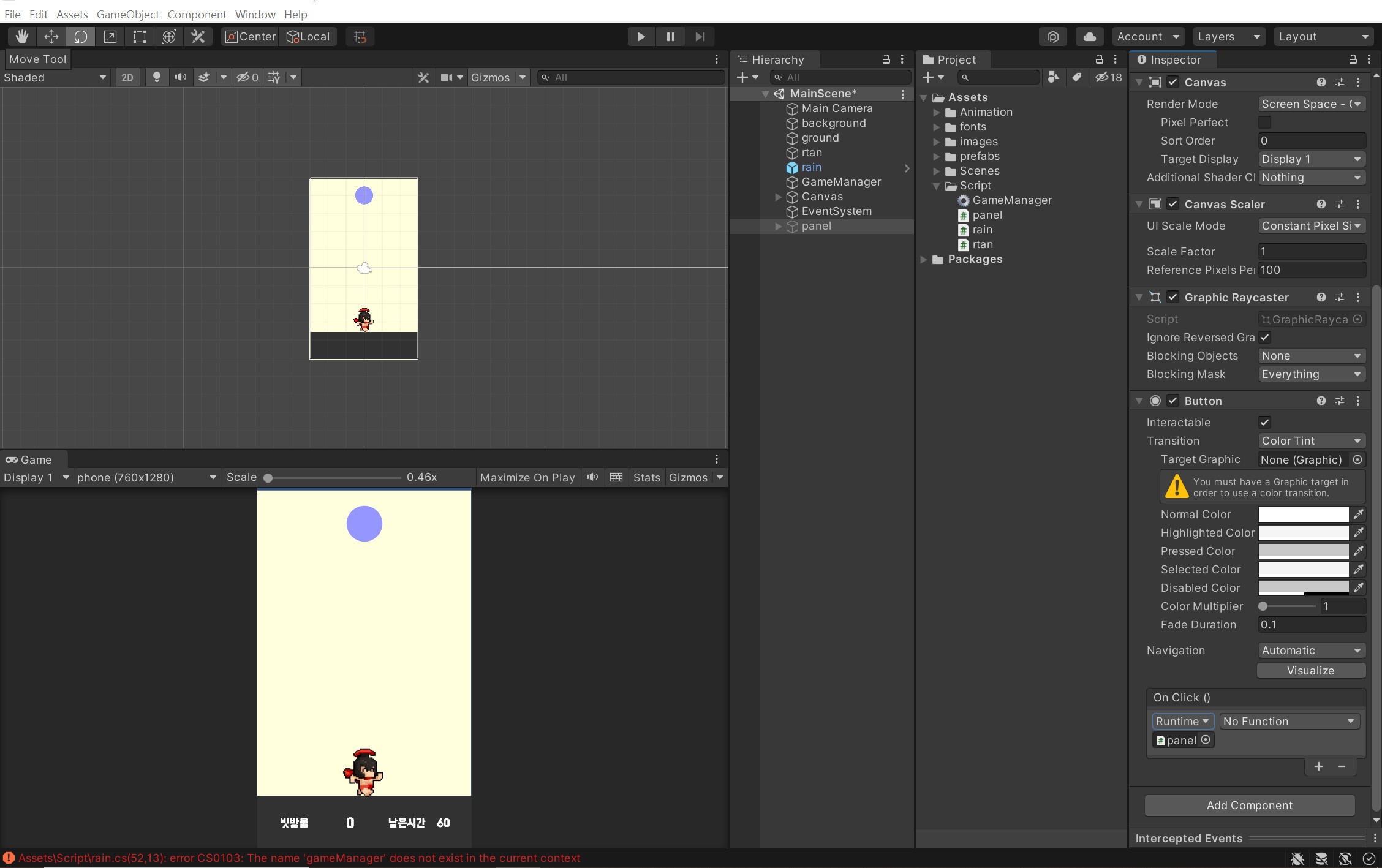Uncheck the Interactable checkbox
1382x868 pixels.
[1264, 423]
